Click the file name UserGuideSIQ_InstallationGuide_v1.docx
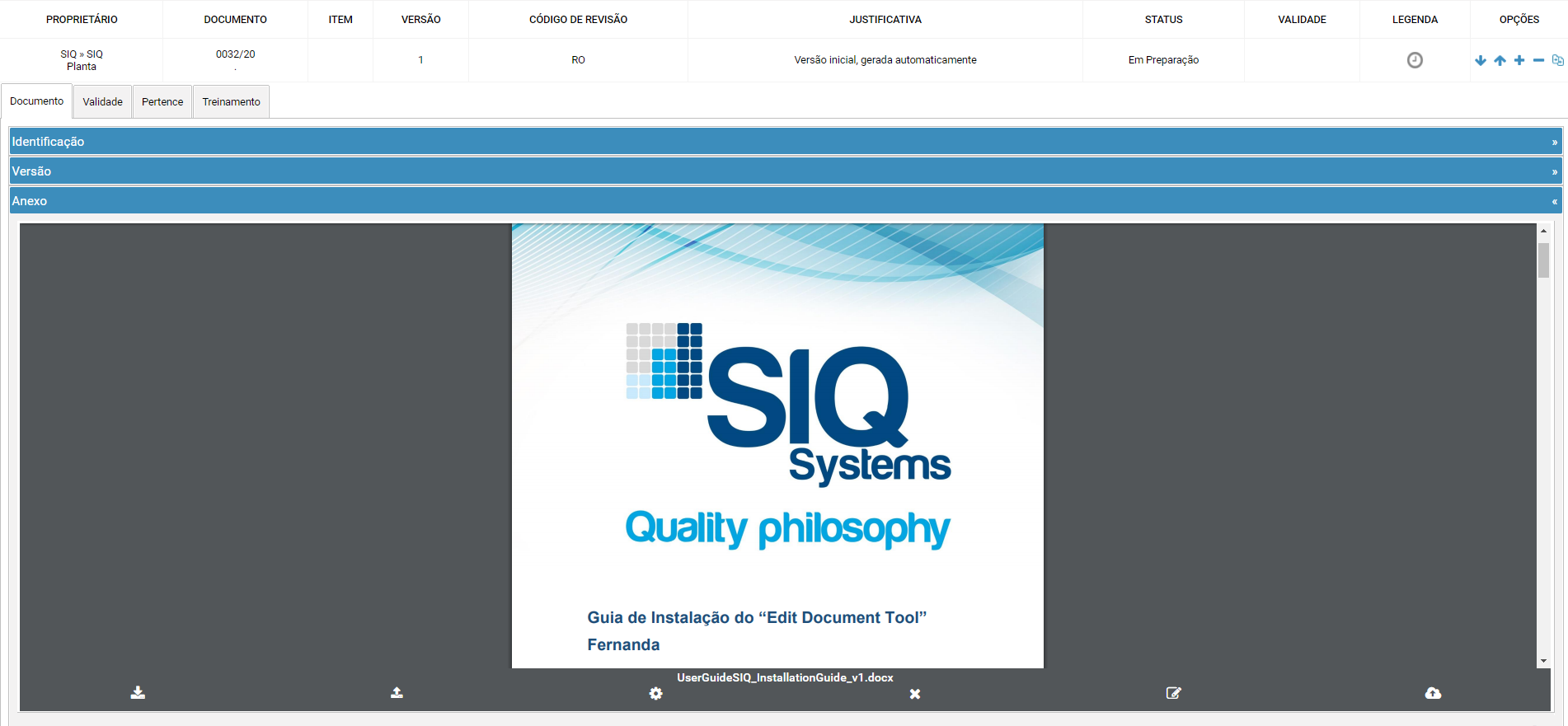Screen dimensions: 1568x726 tap(785, 677)
